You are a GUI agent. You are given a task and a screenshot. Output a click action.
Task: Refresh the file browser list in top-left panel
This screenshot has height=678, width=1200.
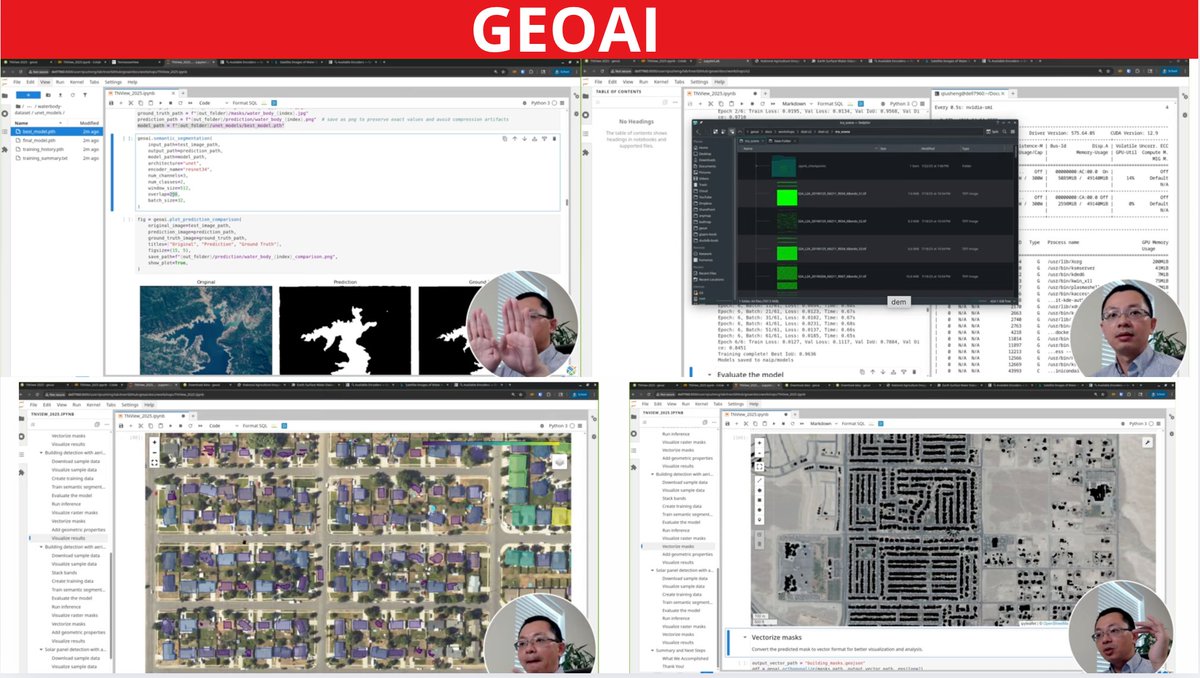click(x=73, y=95)
